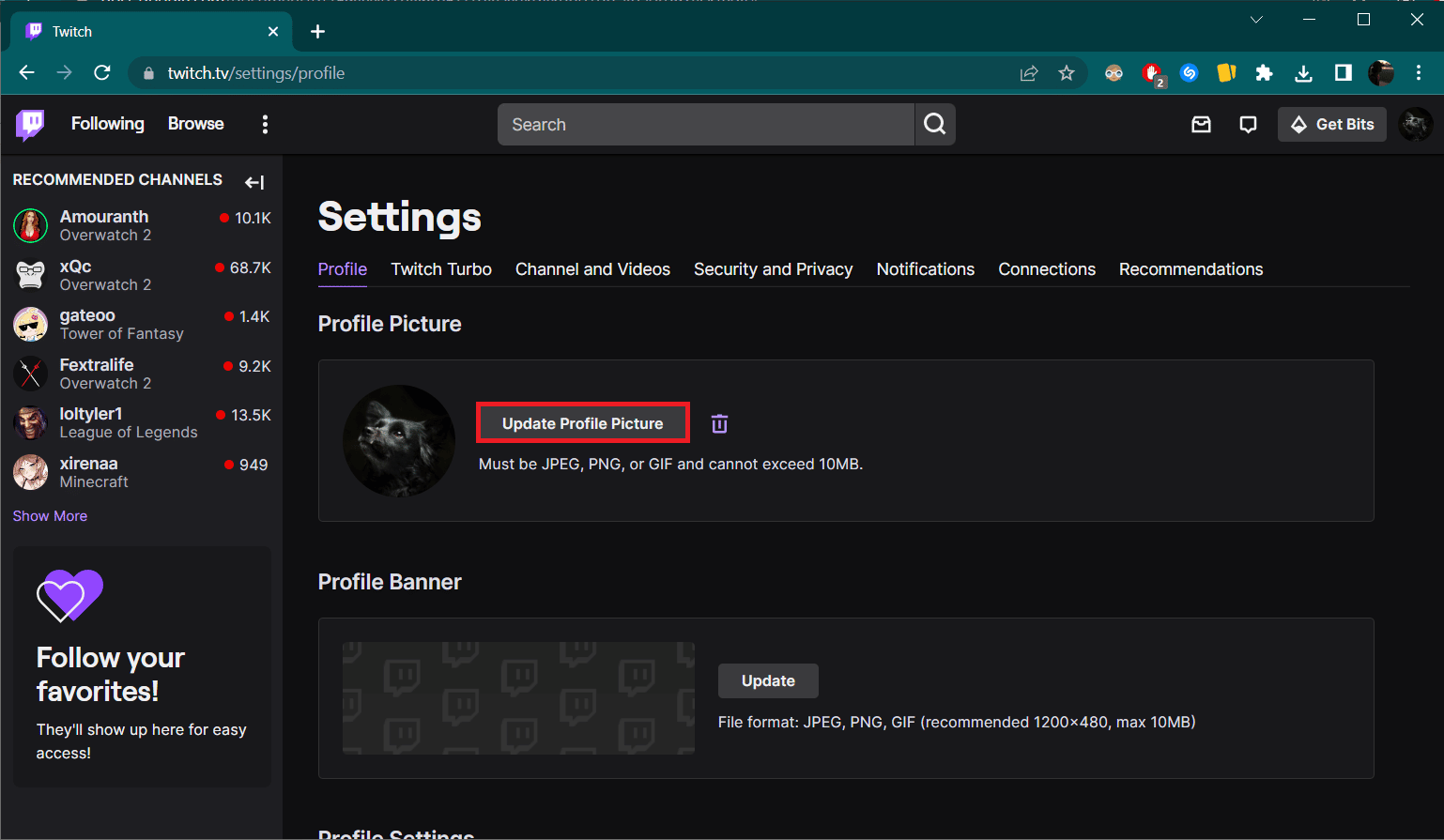
Task: Click the Get Bits button
Action: [x=1331, y=124]
